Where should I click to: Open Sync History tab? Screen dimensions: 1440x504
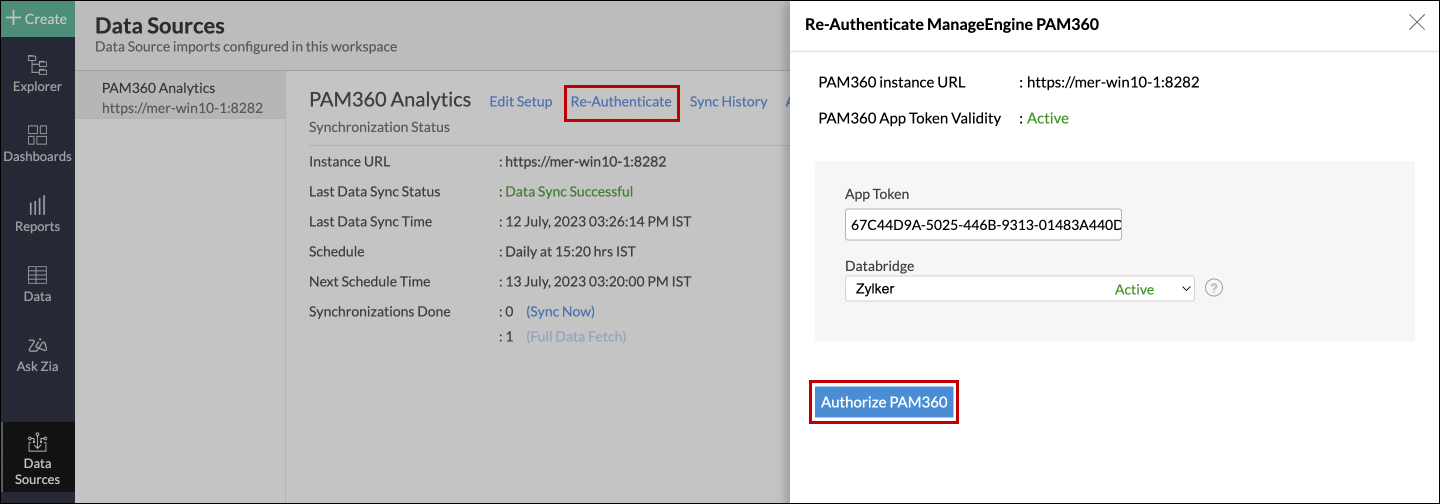pyautogui.click(x=728, y=102)
